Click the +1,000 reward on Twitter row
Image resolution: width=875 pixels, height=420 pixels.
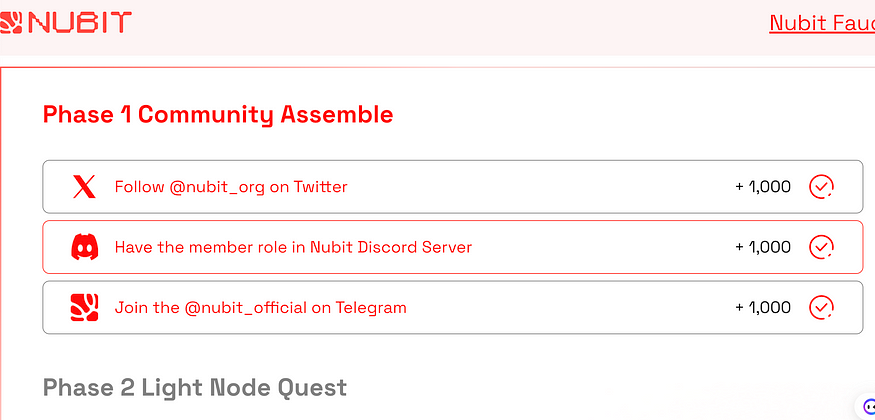(763, 187)
